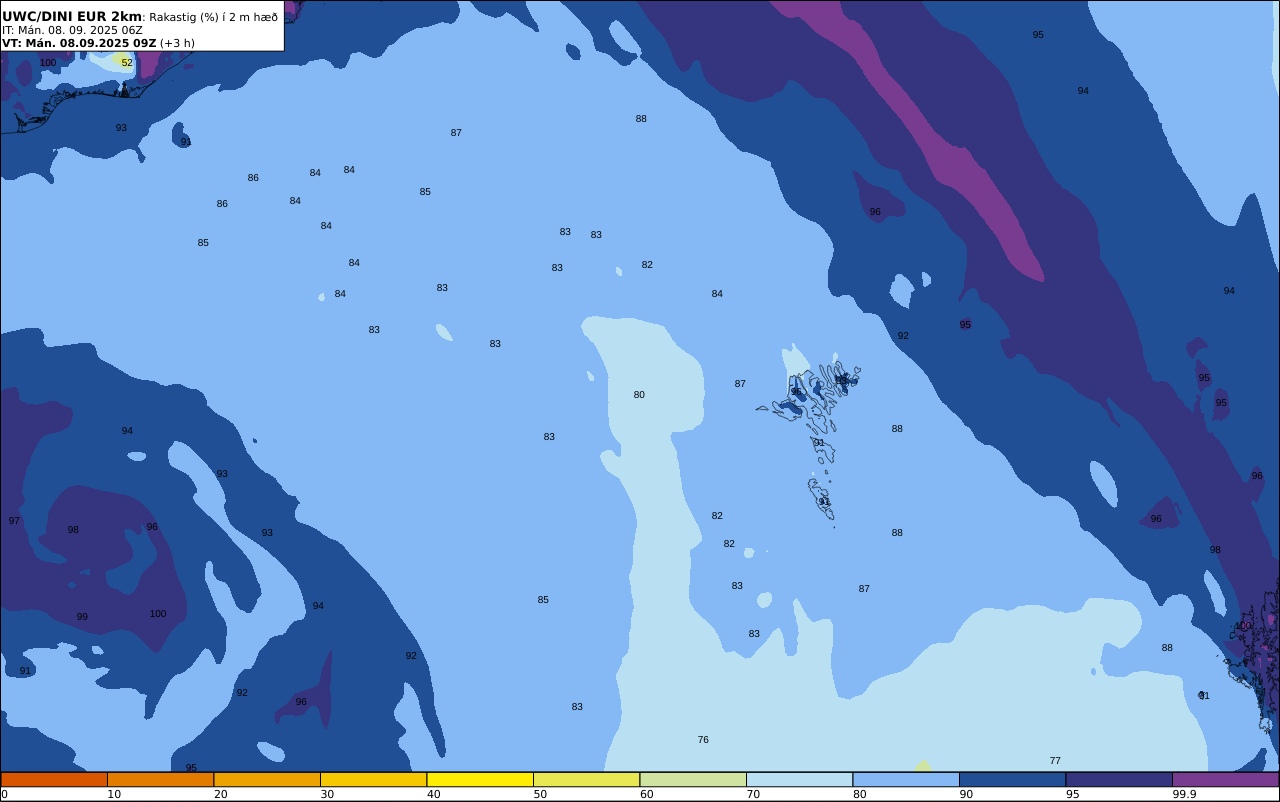Select the 76 humidity value on the map

tap(703, 740)
